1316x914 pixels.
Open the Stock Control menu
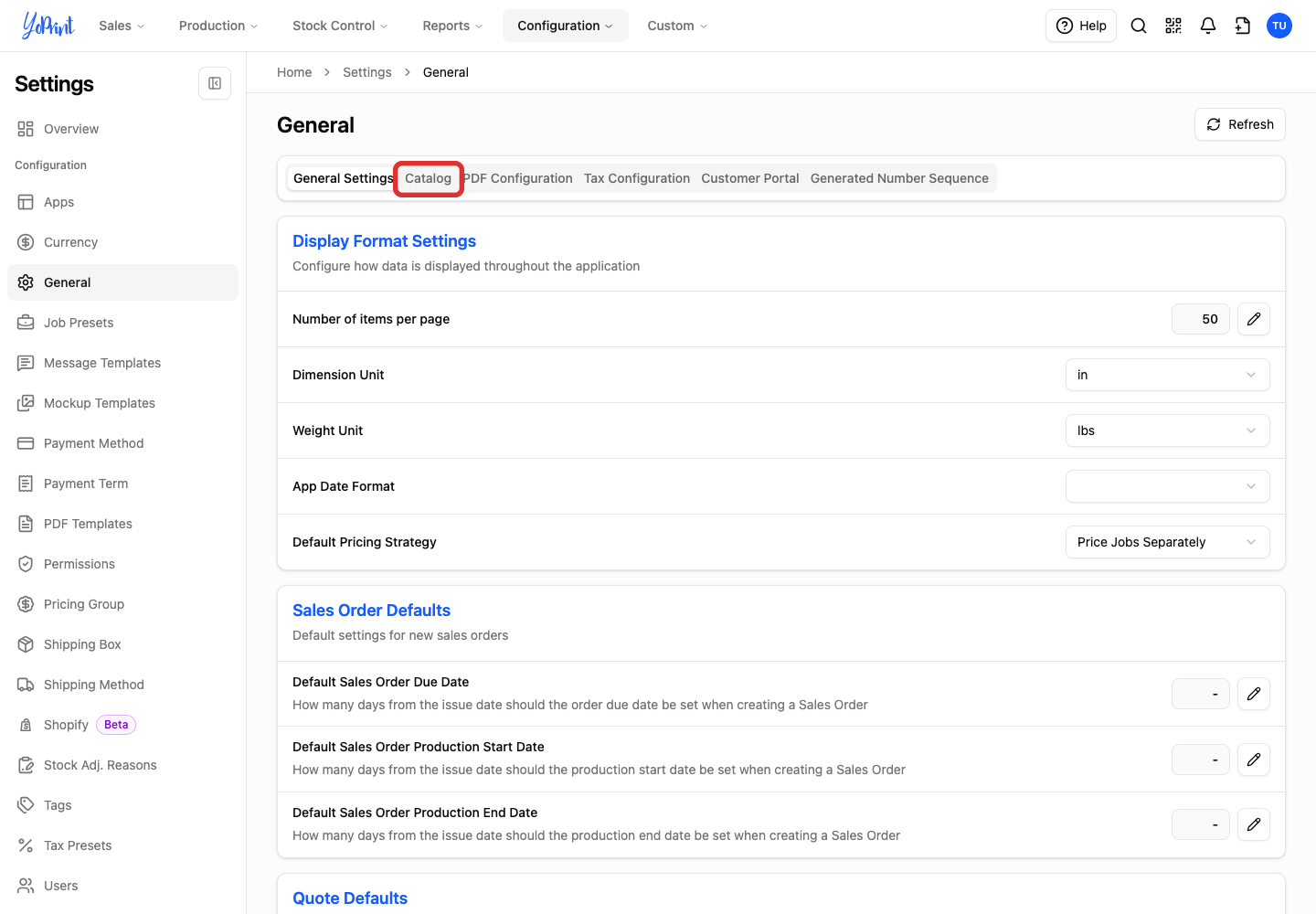pyautogui.click(x=340, y=26)
